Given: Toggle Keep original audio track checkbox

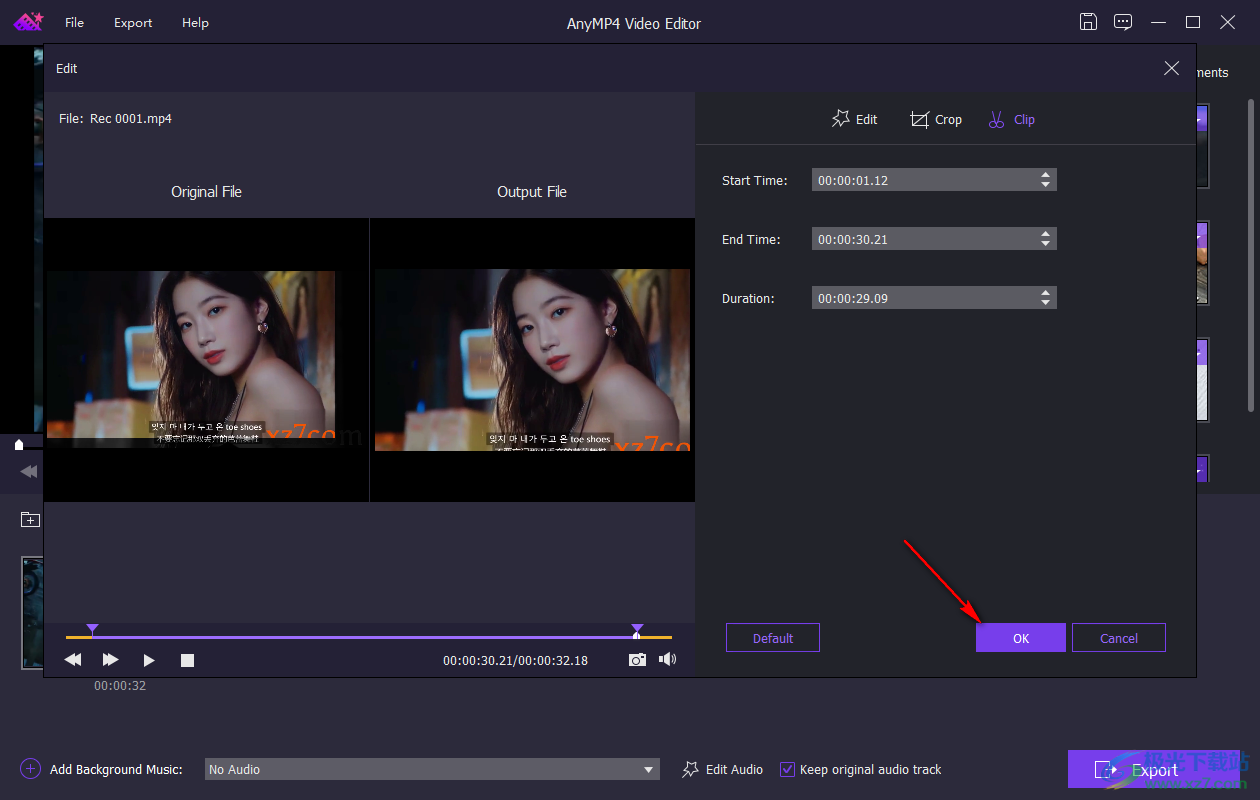Looking at the screenshot, I should click(x=787, y=769).
